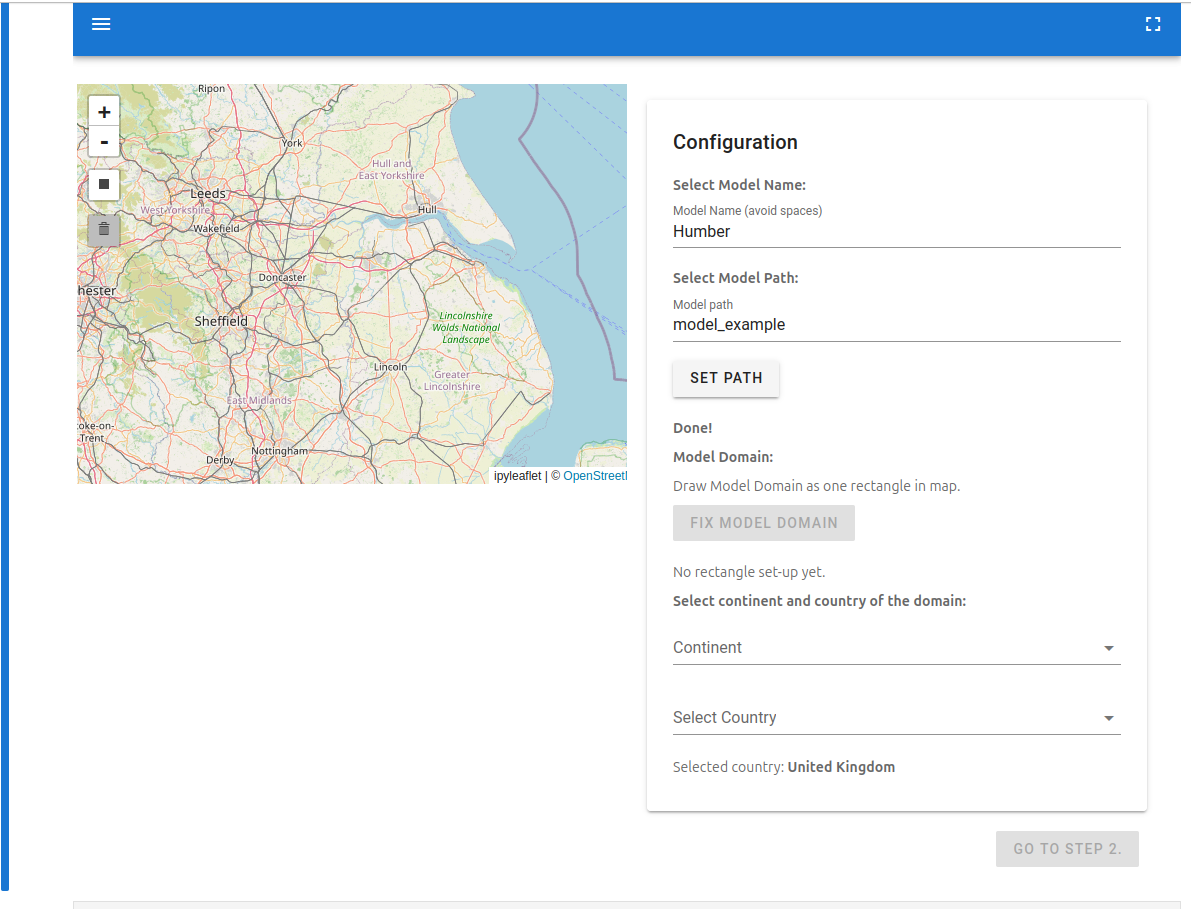
Task: Click Hull label on the map
Action: [x=427, y=210]
